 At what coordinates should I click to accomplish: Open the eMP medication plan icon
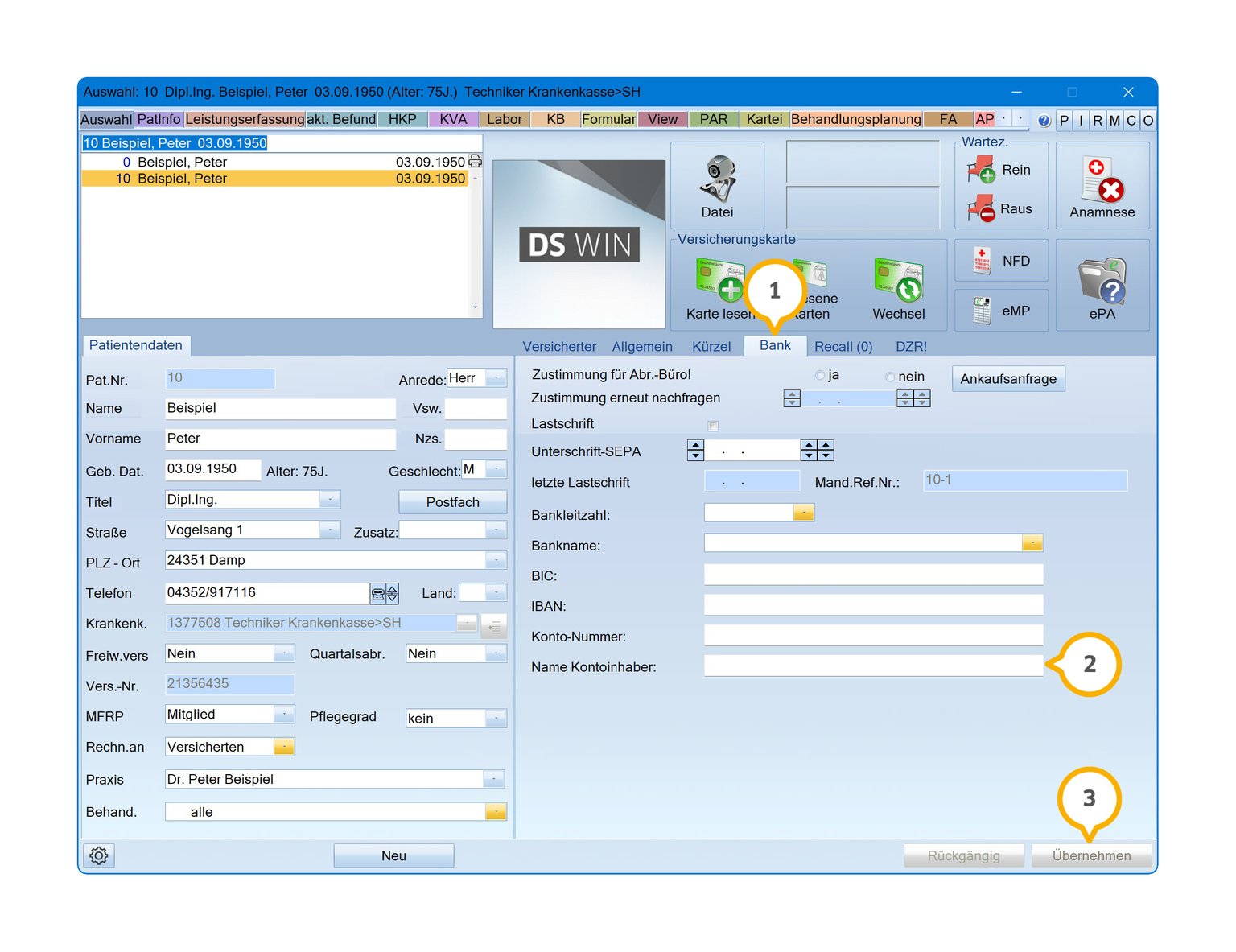click(1001, 311)
